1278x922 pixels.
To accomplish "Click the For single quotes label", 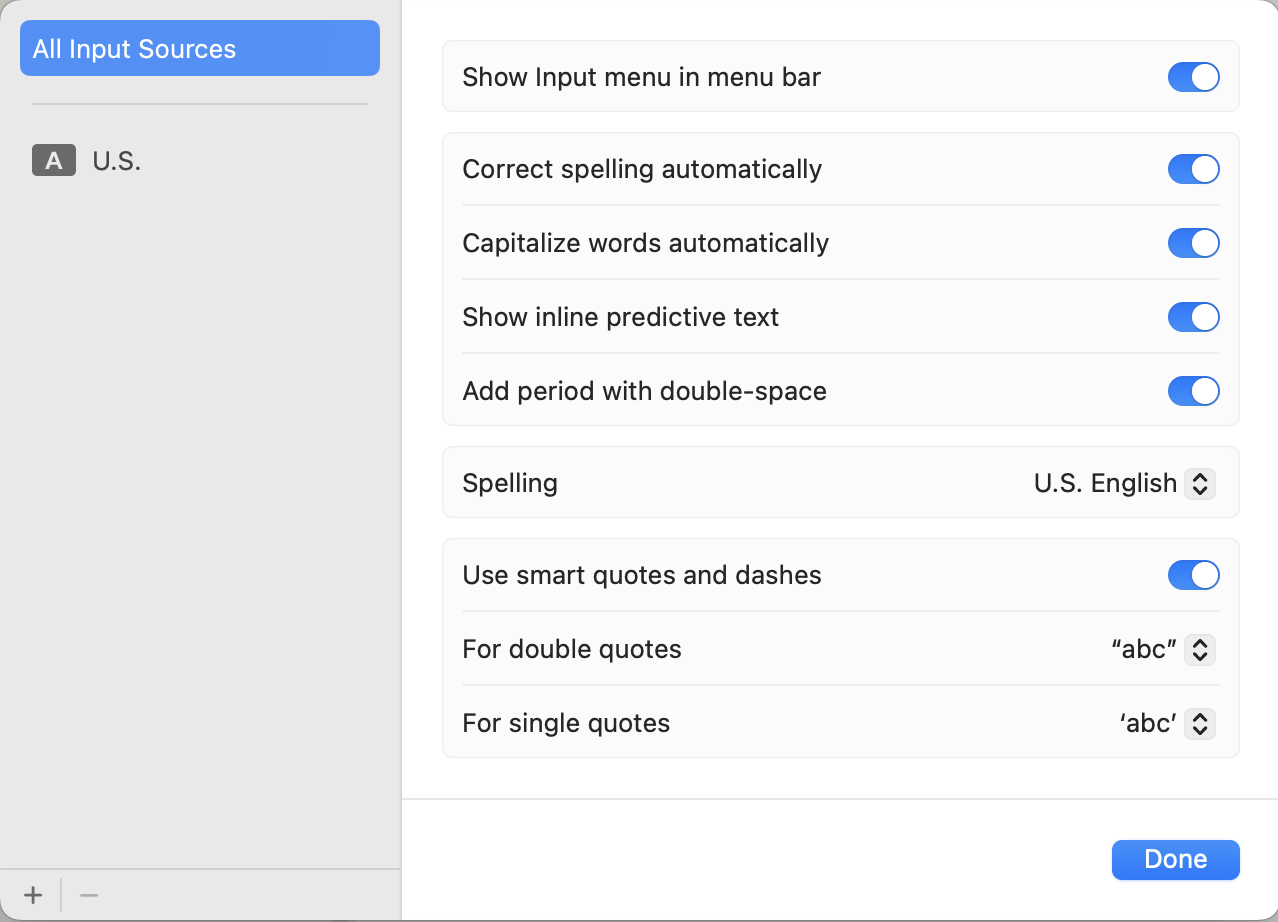I will pos(566,724).
